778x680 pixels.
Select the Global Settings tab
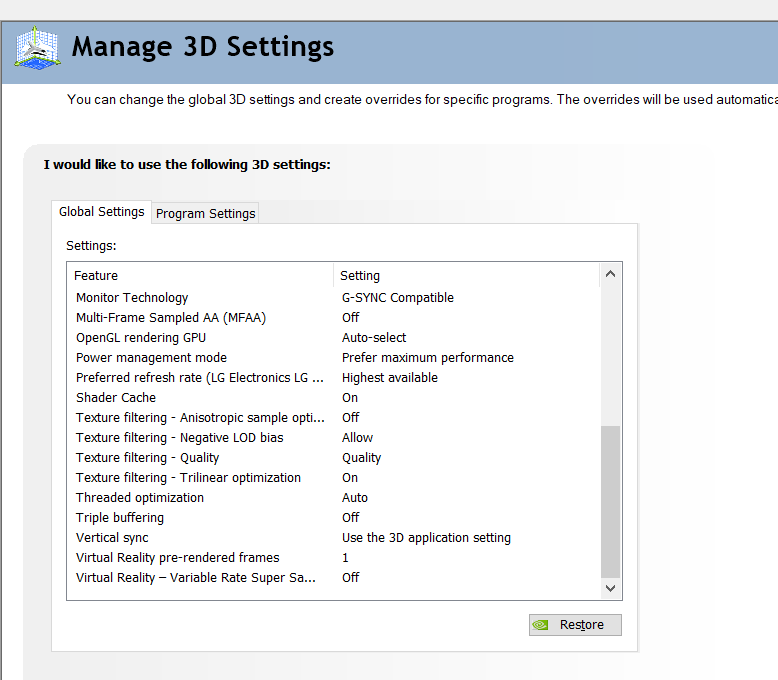(101, 212)
